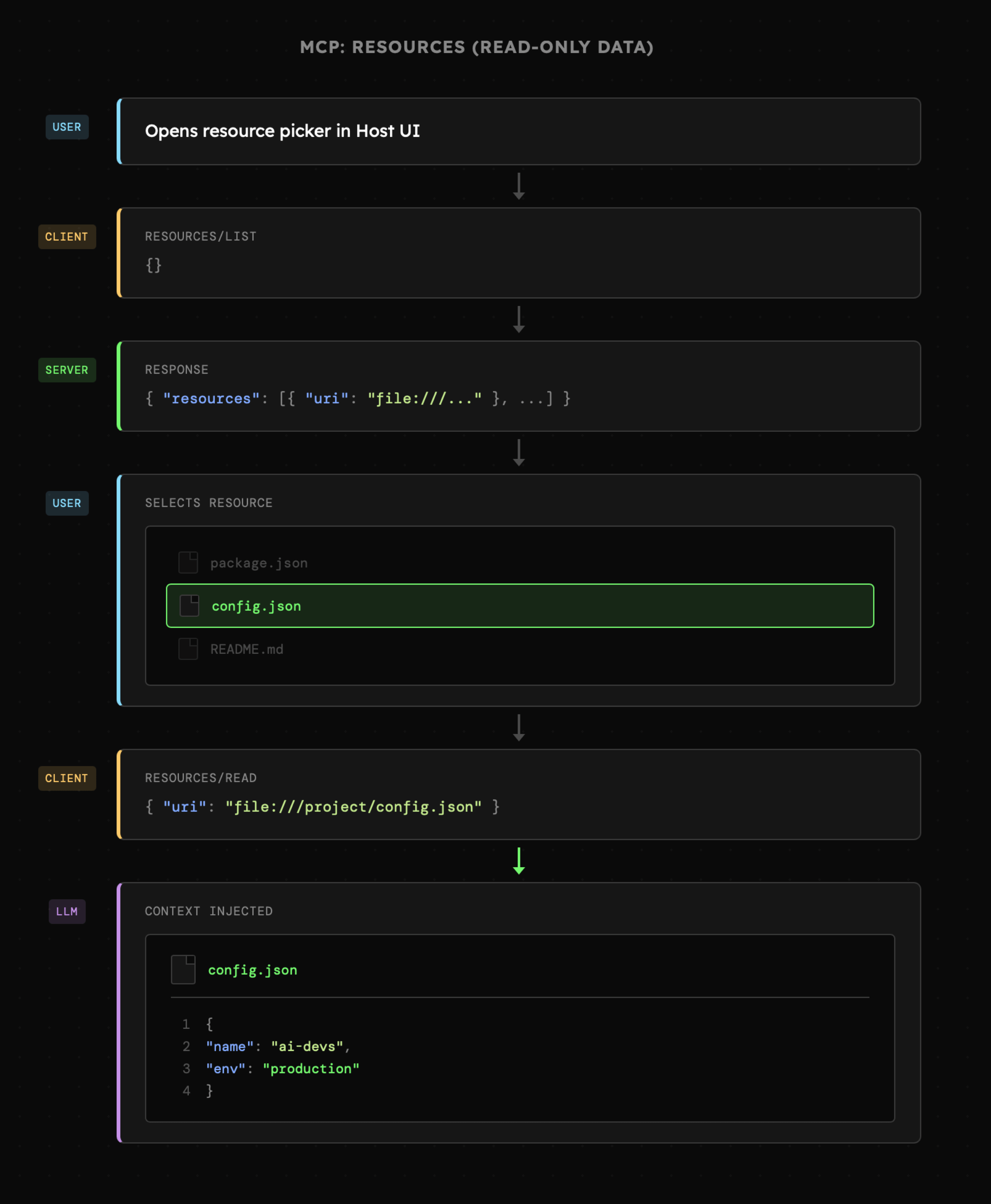Click the SERVER role badge
Viewport: 991px width, 1204px height.
(x=67, y=370)
